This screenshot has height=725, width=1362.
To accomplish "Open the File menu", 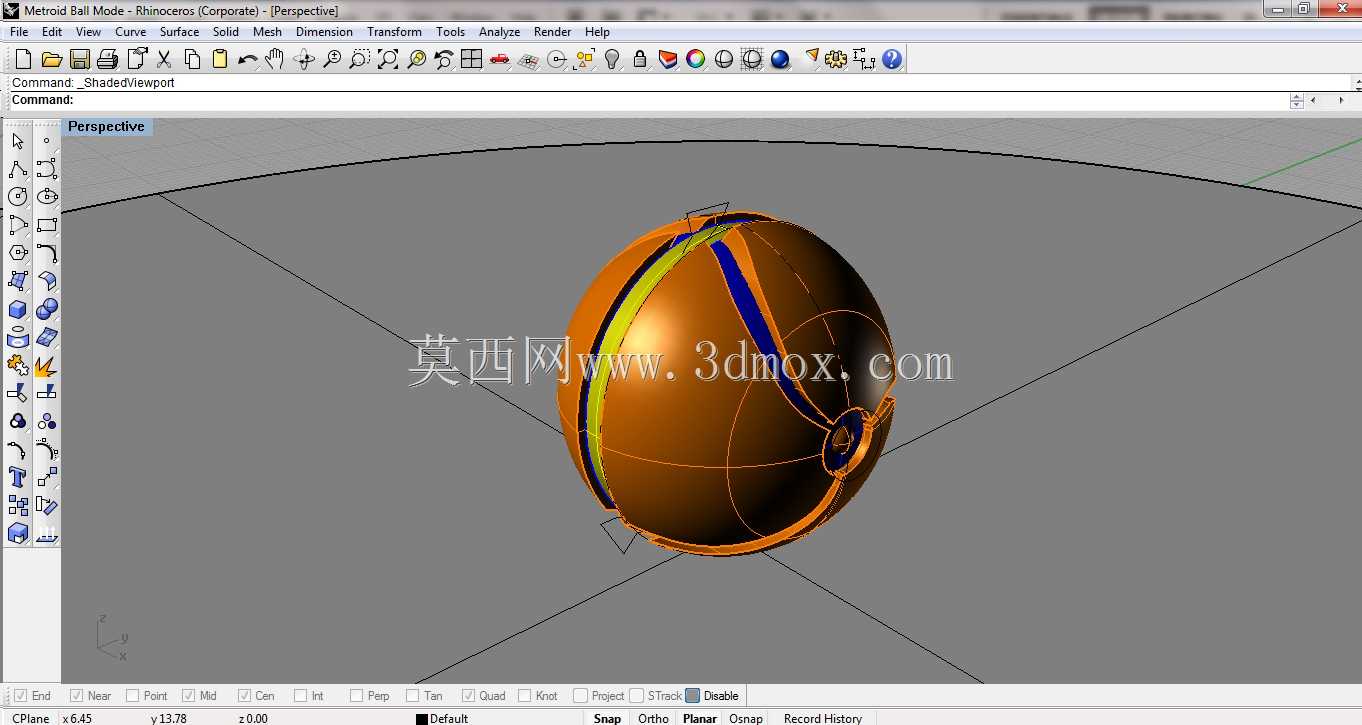I will (19, 32).
